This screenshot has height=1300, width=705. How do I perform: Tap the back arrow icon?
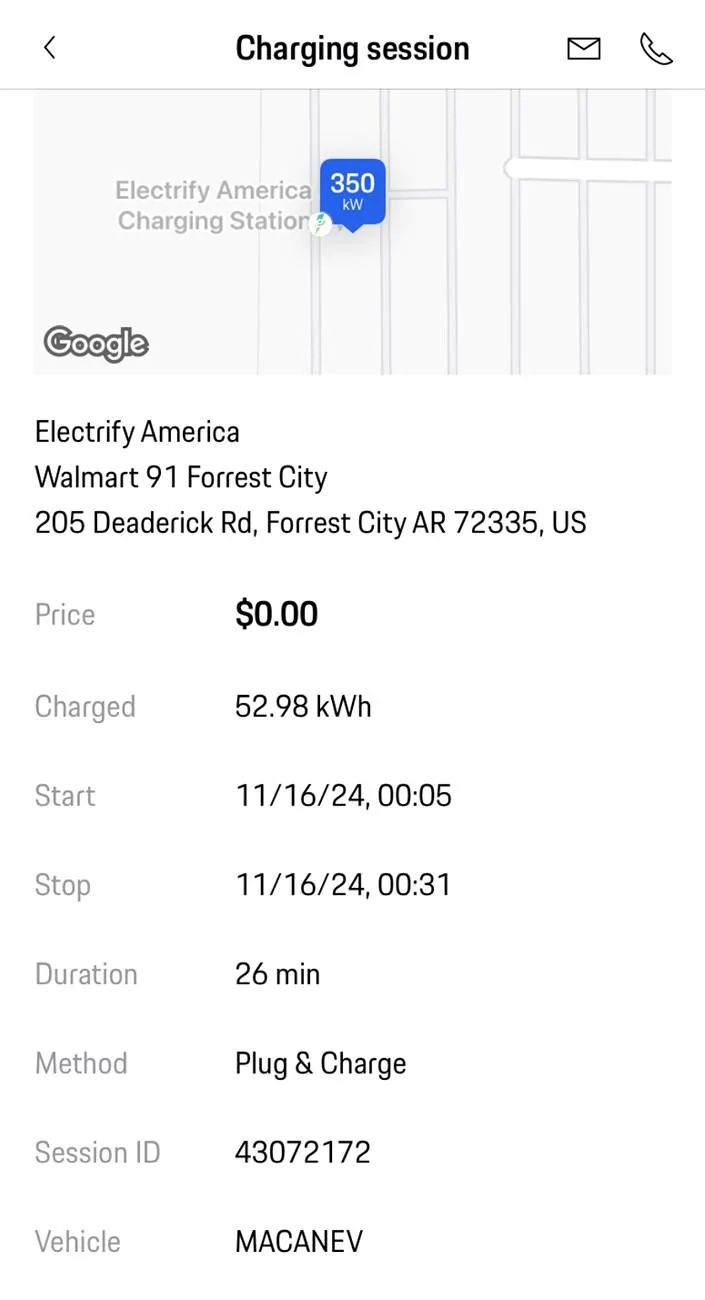[x=50, y=48]
